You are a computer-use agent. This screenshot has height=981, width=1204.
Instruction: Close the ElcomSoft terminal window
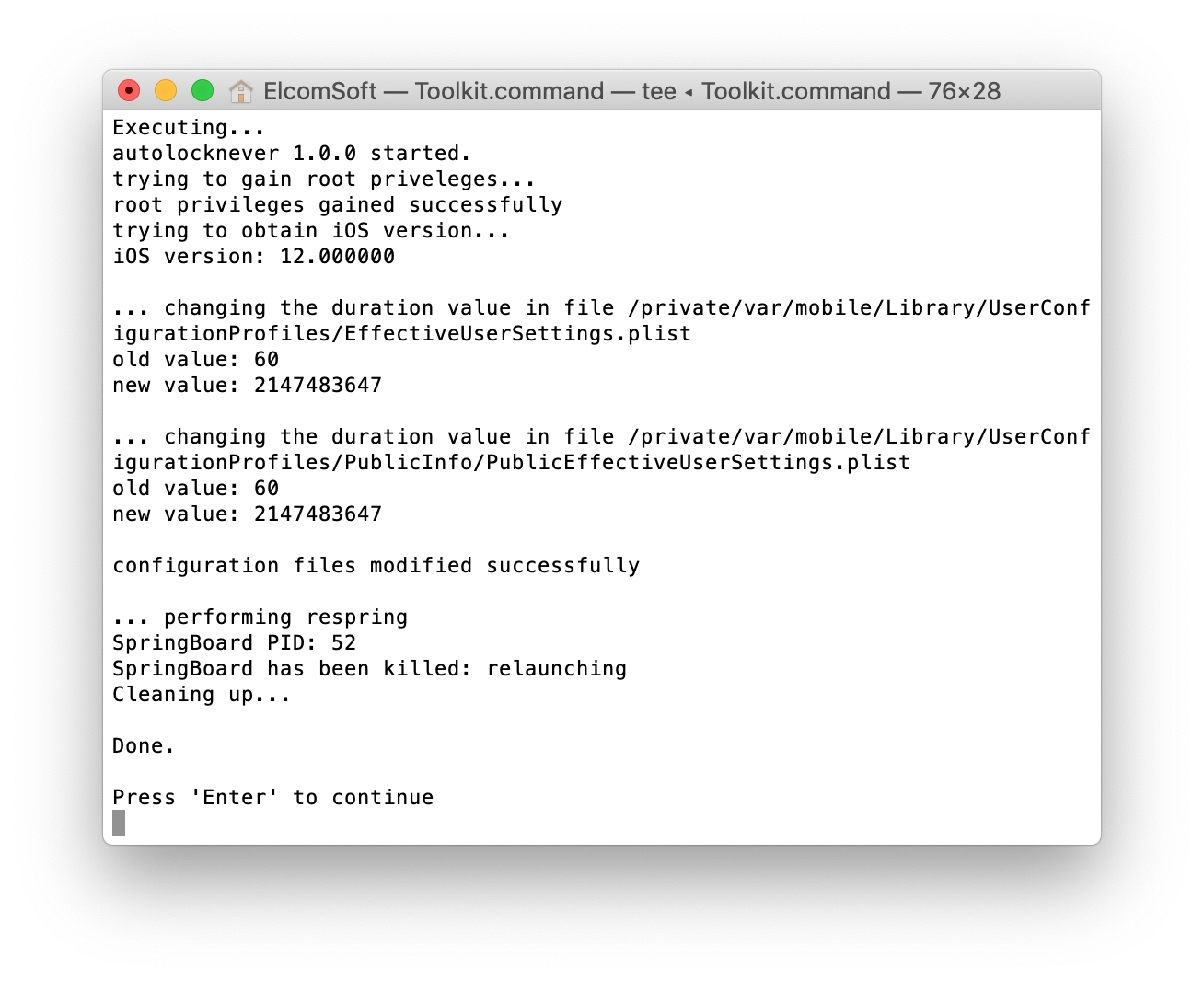coord(129,90)
